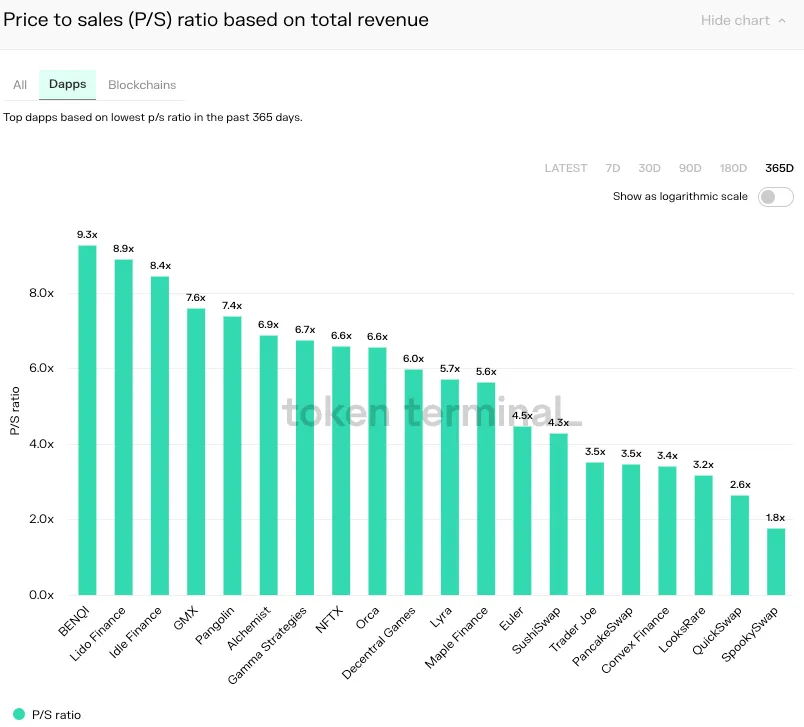The image size is (804, 727).
Task: Switch to the All tab
Action: tap(20, 85)
